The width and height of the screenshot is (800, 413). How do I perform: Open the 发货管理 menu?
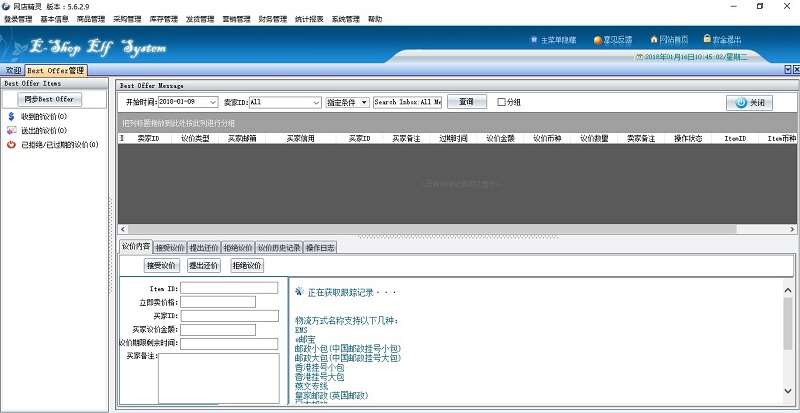[x=200, y=19]
